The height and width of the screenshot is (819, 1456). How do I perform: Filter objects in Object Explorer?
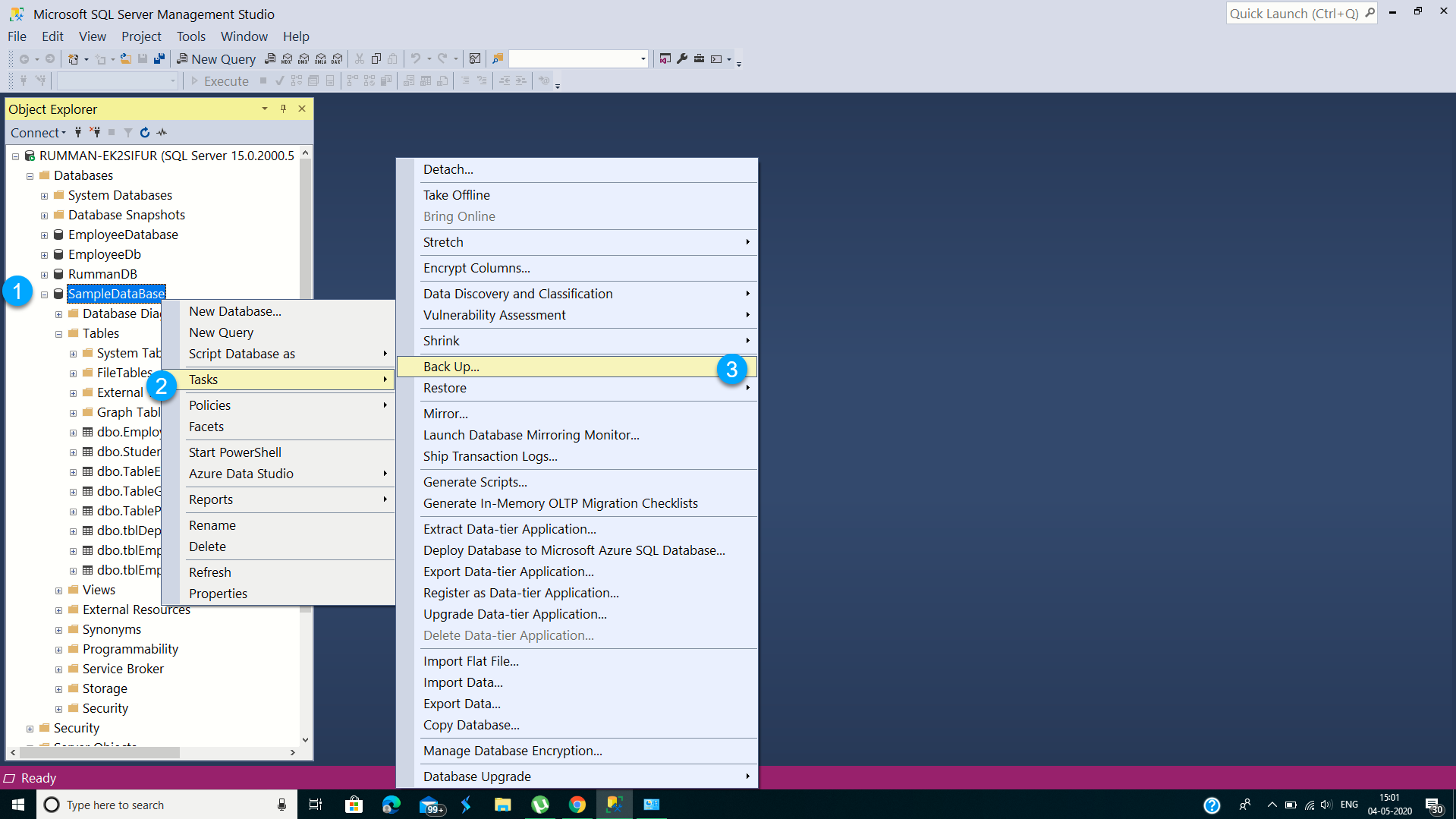point(127,132)
